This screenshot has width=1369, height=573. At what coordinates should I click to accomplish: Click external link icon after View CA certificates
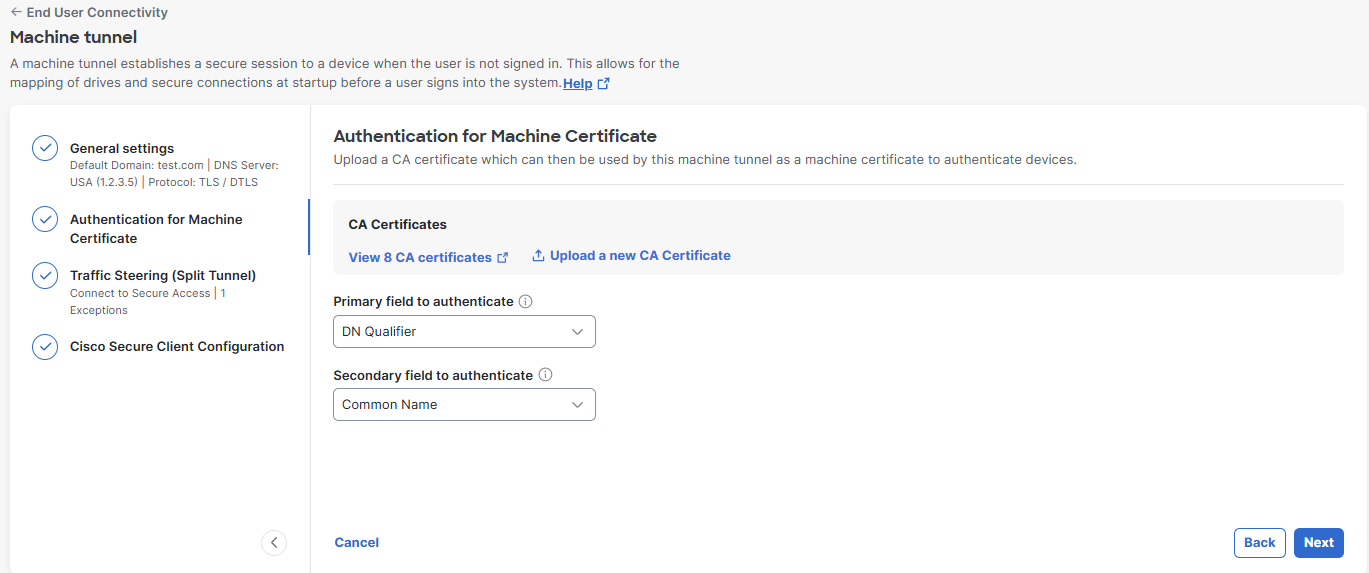503,258
